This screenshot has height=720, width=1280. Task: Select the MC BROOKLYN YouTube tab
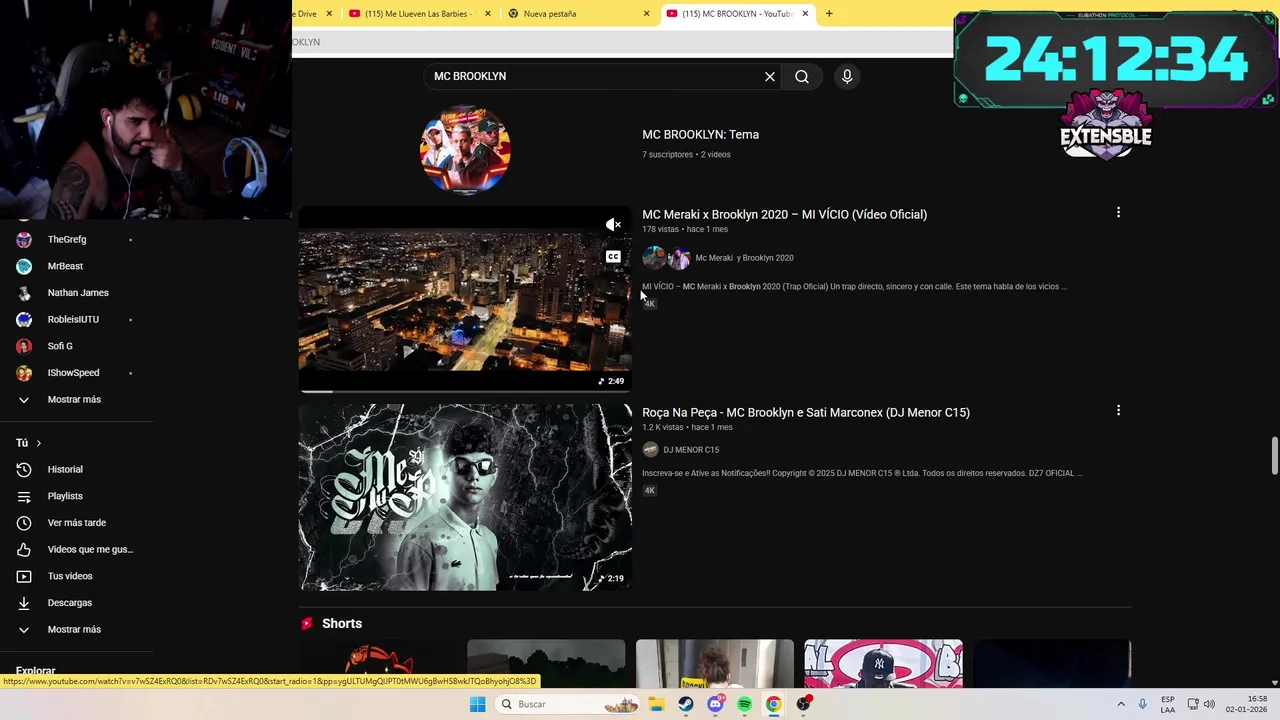737,14
